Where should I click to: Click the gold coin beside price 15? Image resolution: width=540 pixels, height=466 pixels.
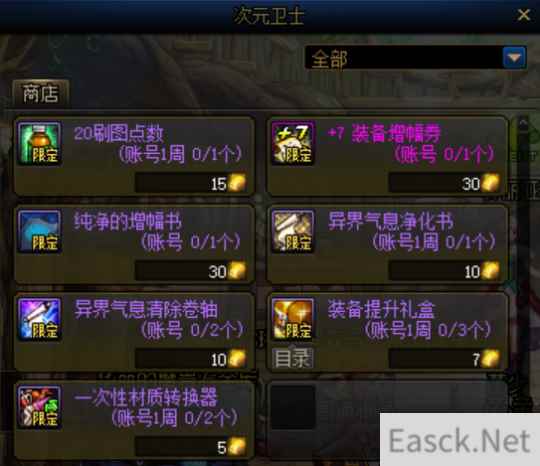click(x=237, y=183)
